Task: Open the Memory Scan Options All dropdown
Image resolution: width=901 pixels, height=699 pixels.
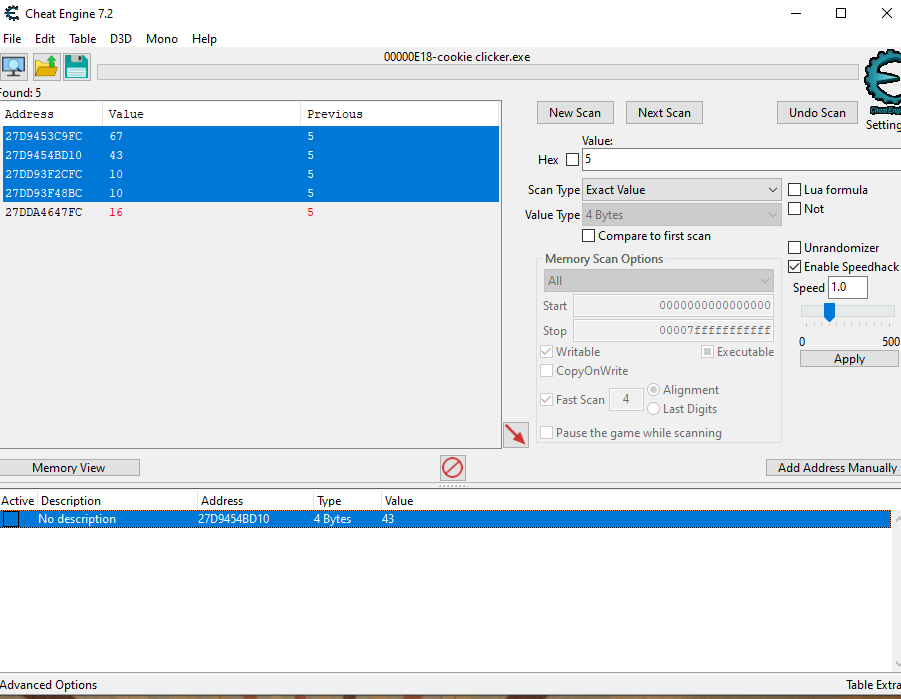Action: pyautogui.click(x=658, y=281)
